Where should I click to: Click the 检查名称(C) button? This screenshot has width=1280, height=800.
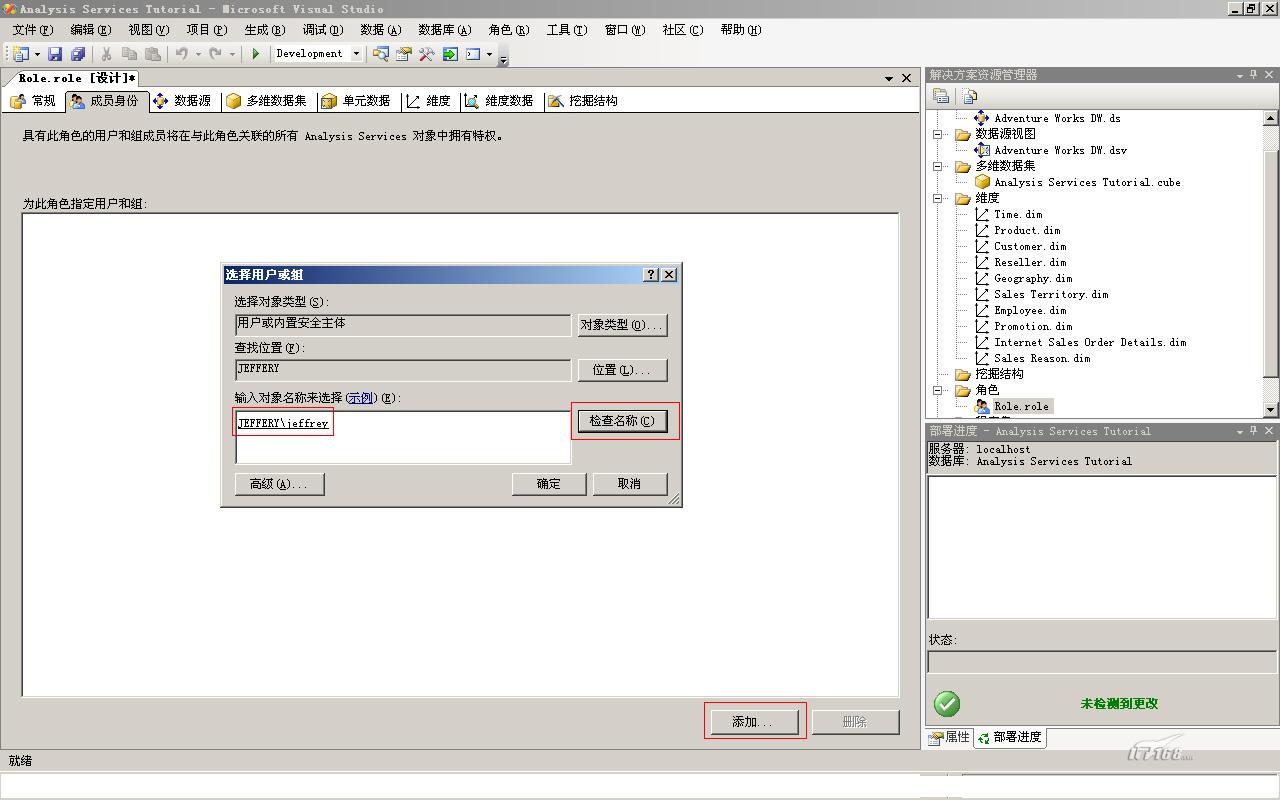(622, 421)
